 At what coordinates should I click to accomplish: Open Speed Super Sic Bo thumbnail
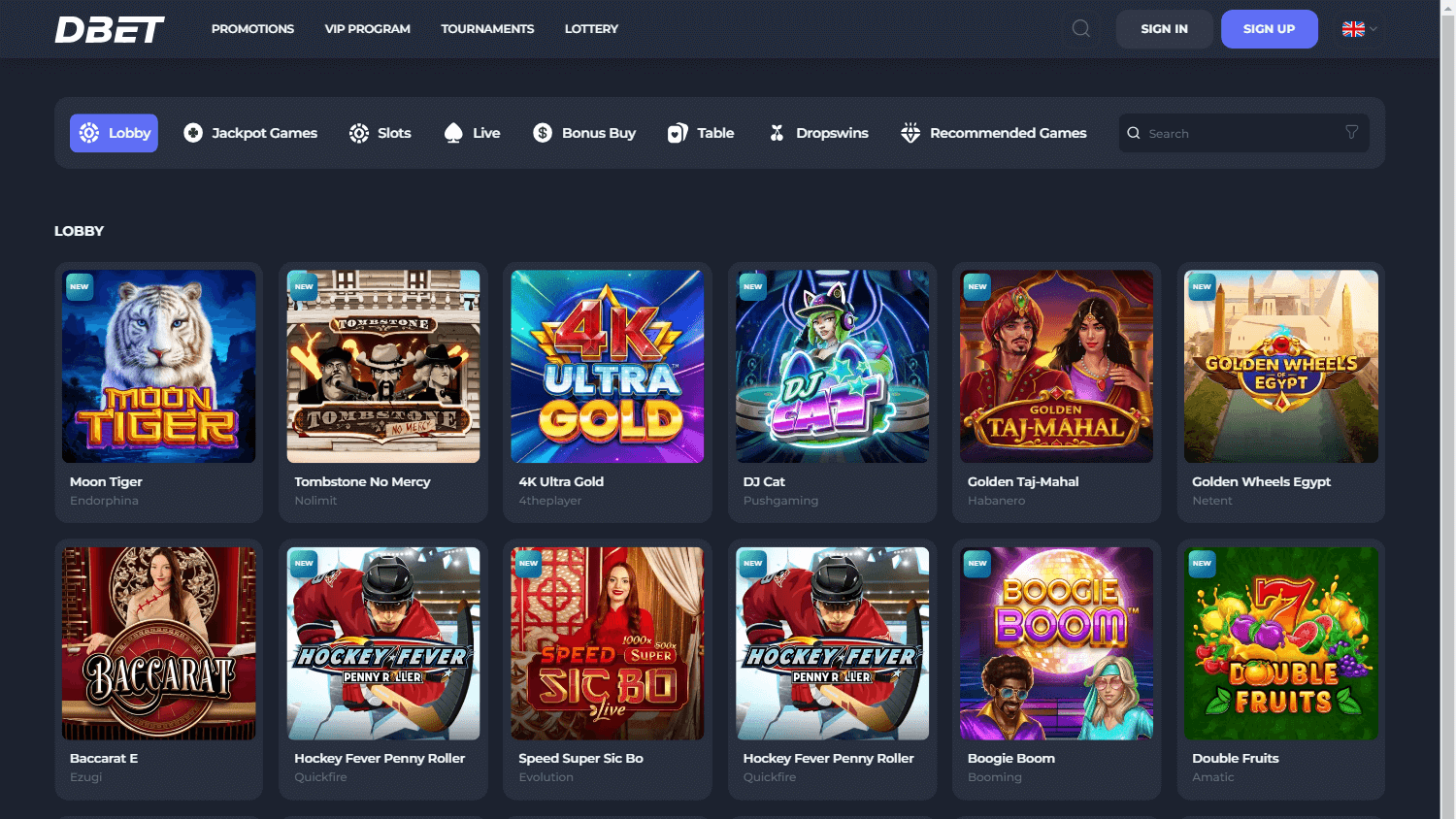(x=608, y=643)
